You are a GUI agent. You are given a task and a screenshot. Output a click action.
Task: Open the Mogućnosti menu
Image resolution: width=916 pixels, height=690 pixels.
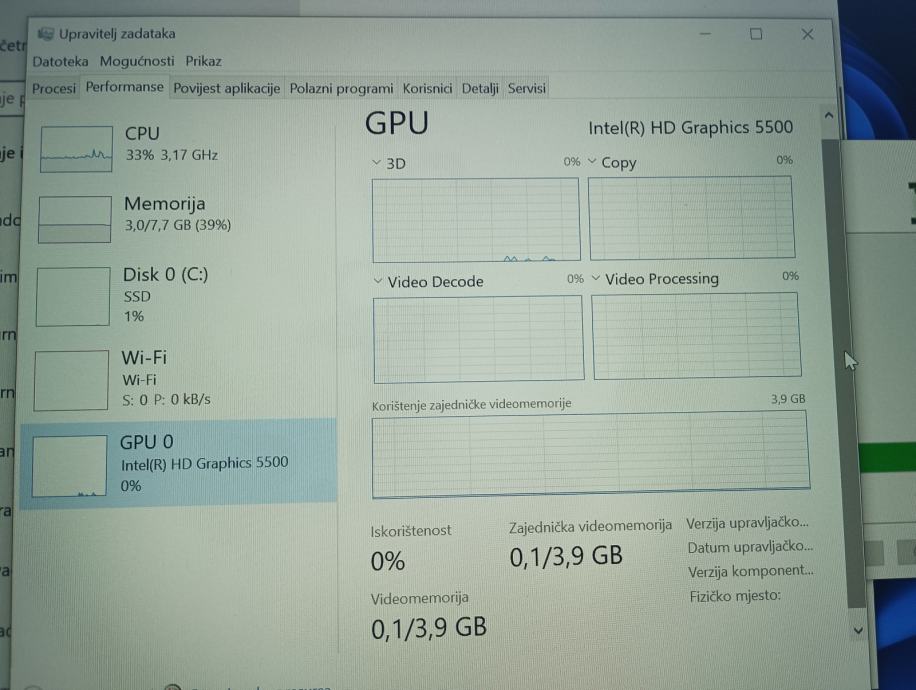pos(137,61)
